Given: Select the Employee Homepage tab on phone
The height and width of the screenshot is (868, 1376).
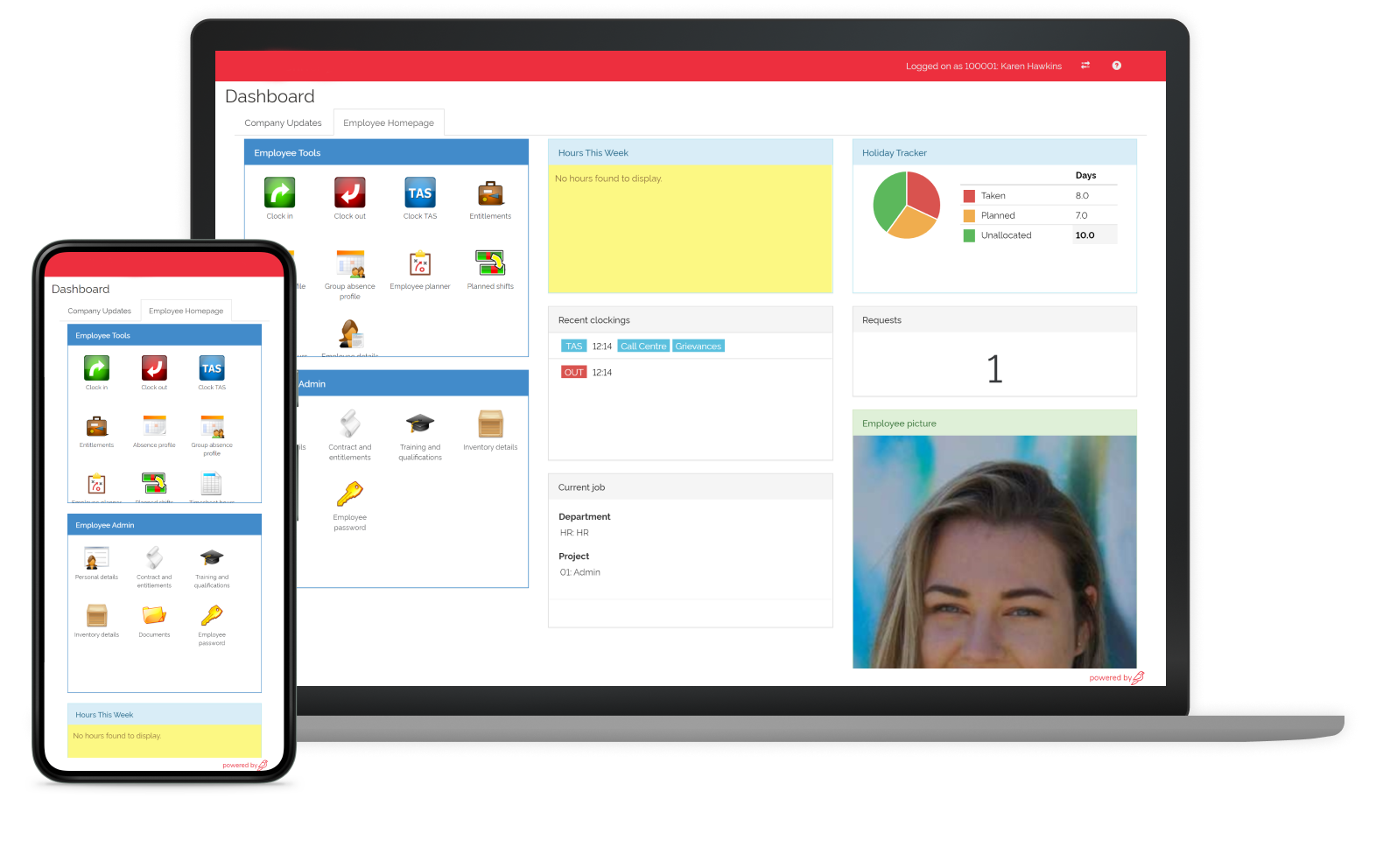Looking at the screenshot, I should (x=186, y=311).
